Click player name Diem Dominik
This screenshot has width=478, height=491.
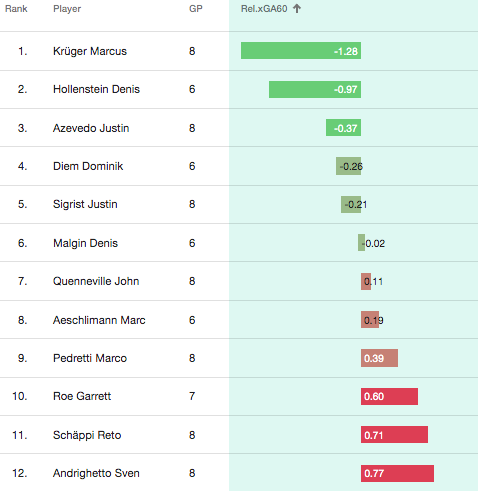(88, 166)
